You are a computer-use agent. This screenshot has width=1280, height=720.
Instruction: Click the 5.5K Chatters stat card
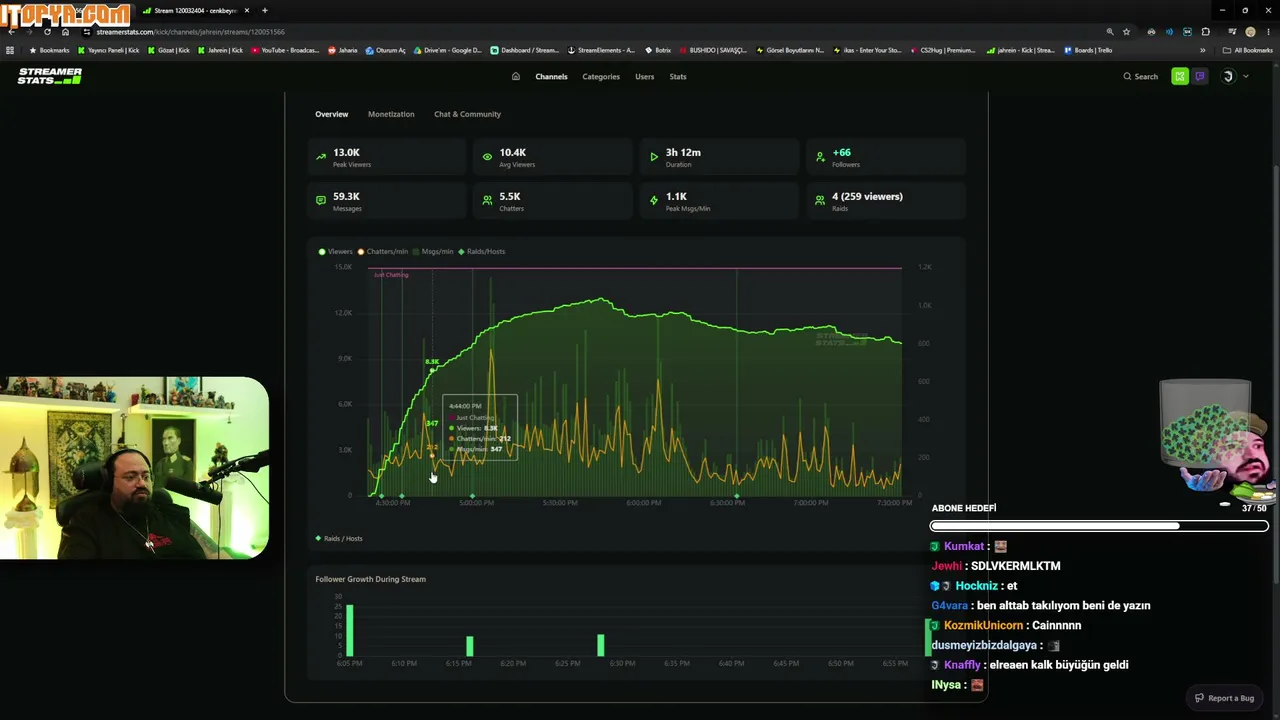[553, 201]
